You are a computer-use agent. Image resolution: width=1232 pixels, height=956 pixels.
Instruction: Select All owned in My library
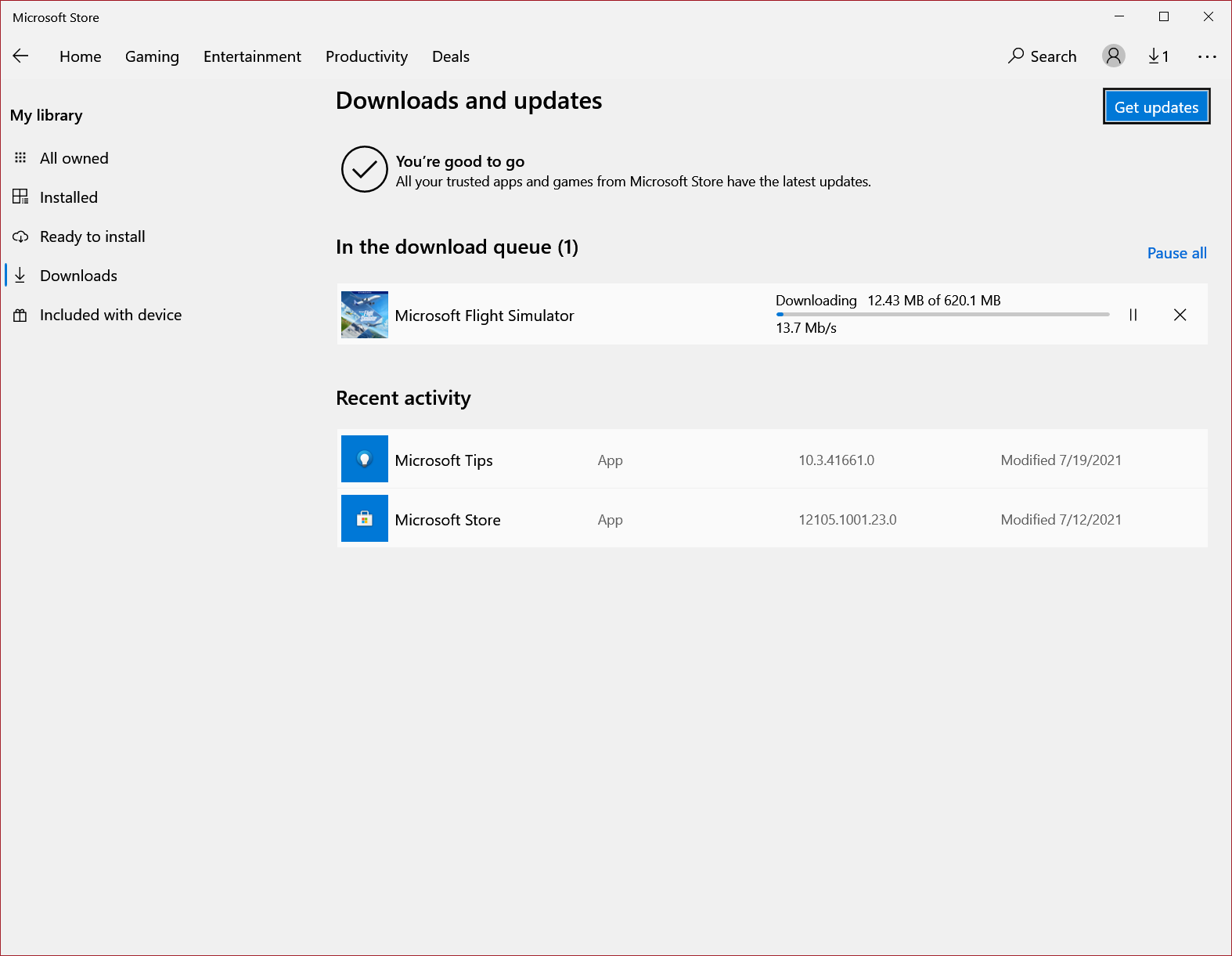click(74, 158)
